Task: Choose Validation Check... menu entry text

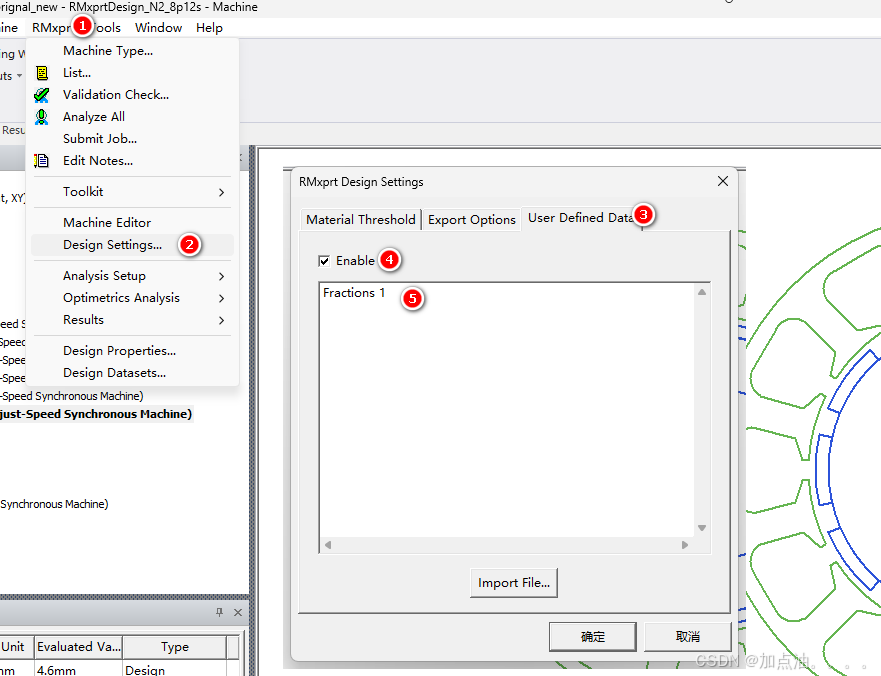Action: coord(116,94)
